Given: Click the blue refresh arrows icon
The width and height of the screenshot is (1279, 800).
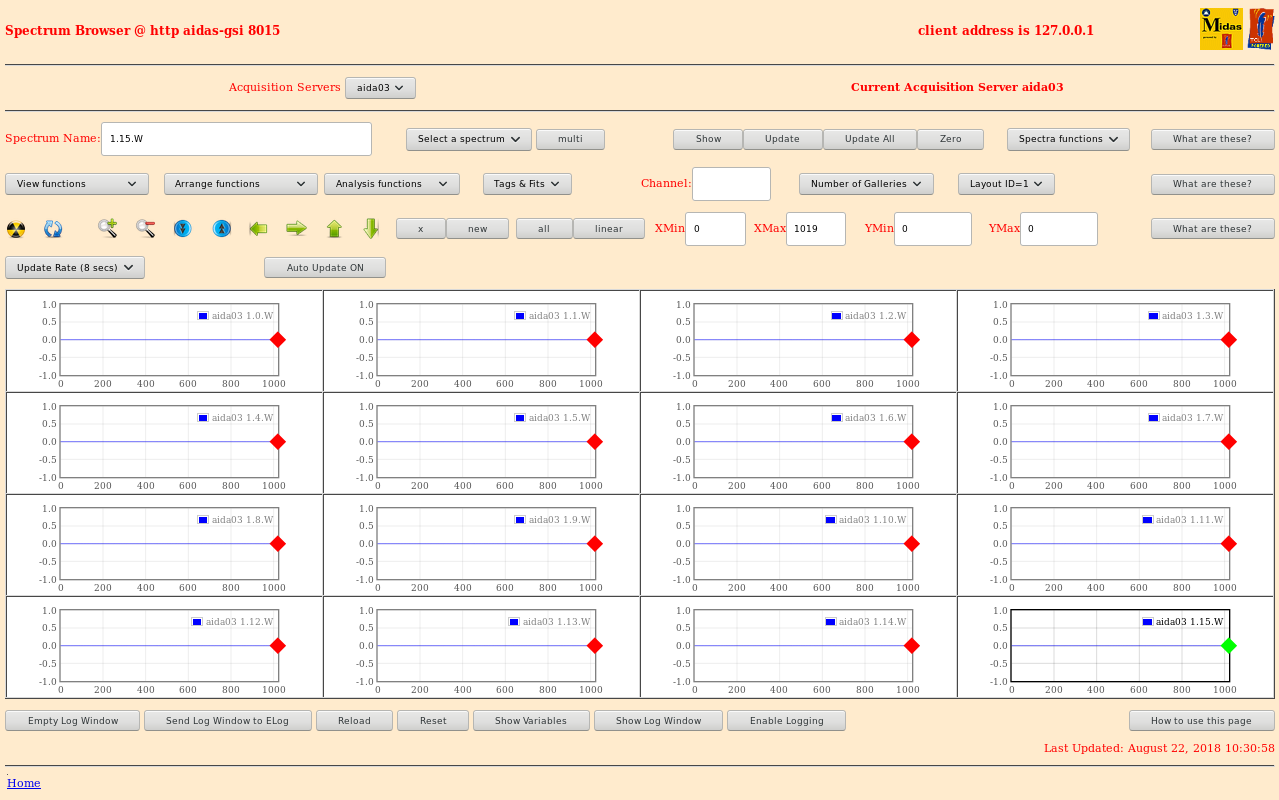Looking at the screenshot, I should coord(53,229).
